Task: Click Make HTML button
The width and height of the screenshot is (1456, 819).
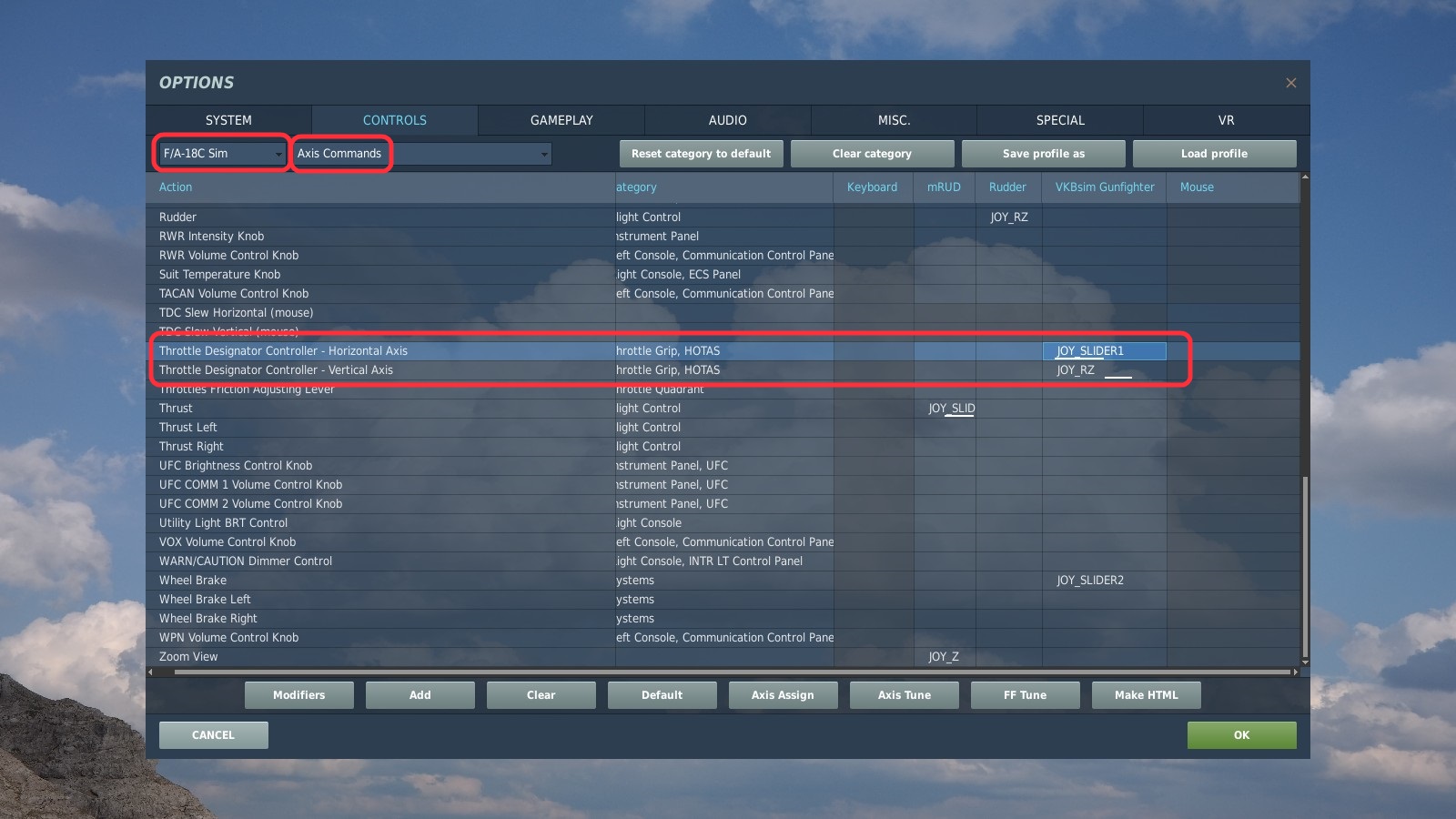Action: click(1146, 695)
